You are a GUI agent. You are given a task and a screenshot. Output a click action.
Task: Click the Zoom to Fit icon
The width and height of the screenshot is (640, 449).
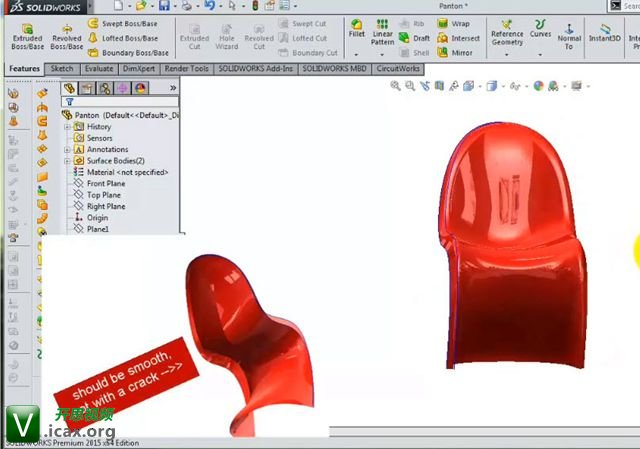[x=395, y=86]
